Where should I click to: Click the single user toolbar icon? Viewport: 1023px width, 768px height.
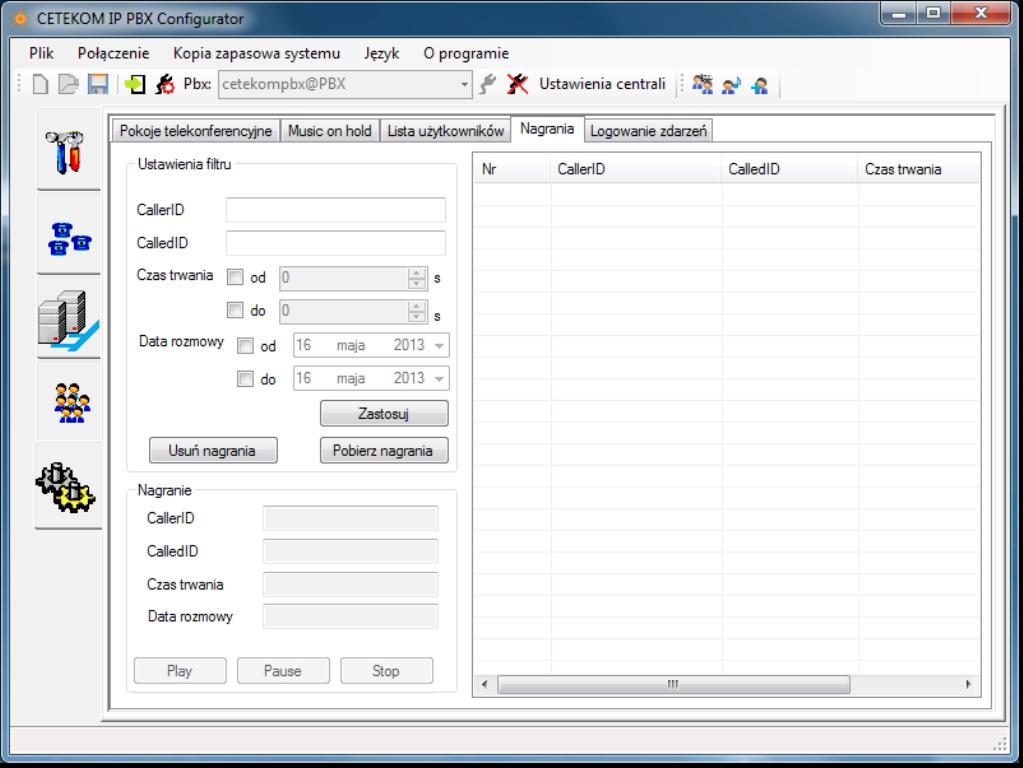coord(760,84)
